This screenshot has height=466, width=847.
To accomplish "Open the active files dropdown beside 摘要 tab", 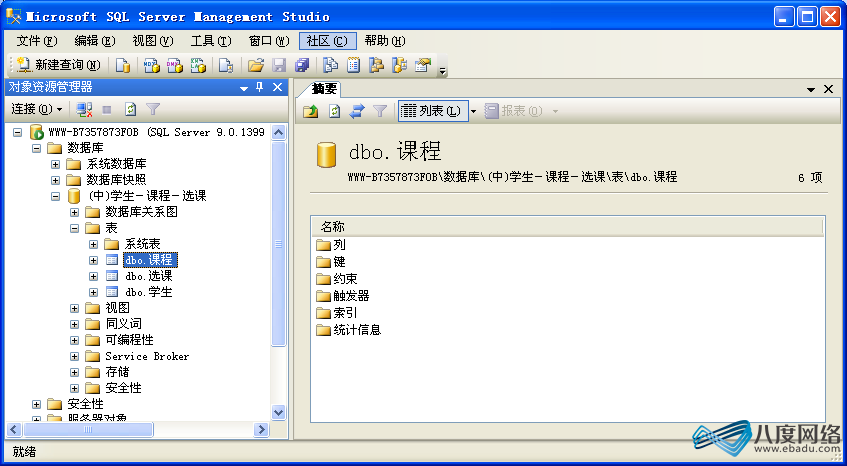I will tap(811, 90).
